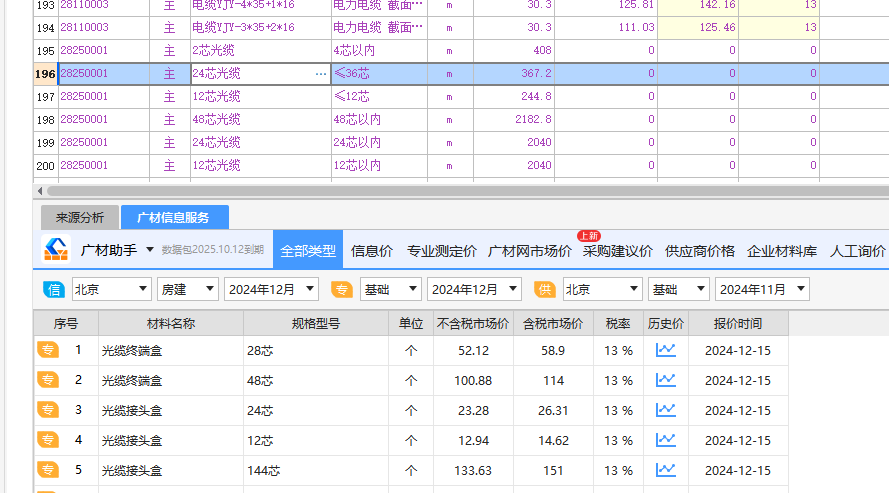Switch to the 来源分析 tab
Viewport: 889px width, 493px height.
(x=80, y=218)
